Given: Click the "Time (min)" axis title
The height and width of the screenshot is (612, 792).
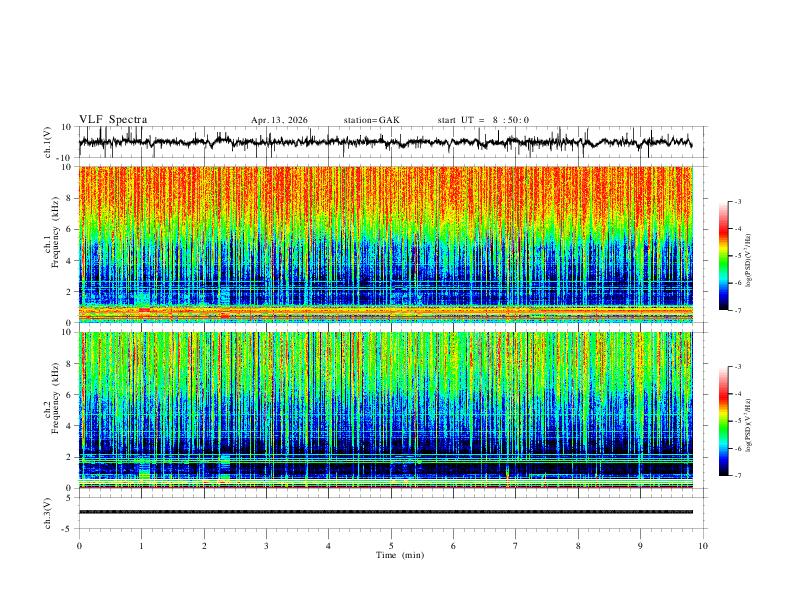Looking at the screenshot, I should (x=400, y=555).
